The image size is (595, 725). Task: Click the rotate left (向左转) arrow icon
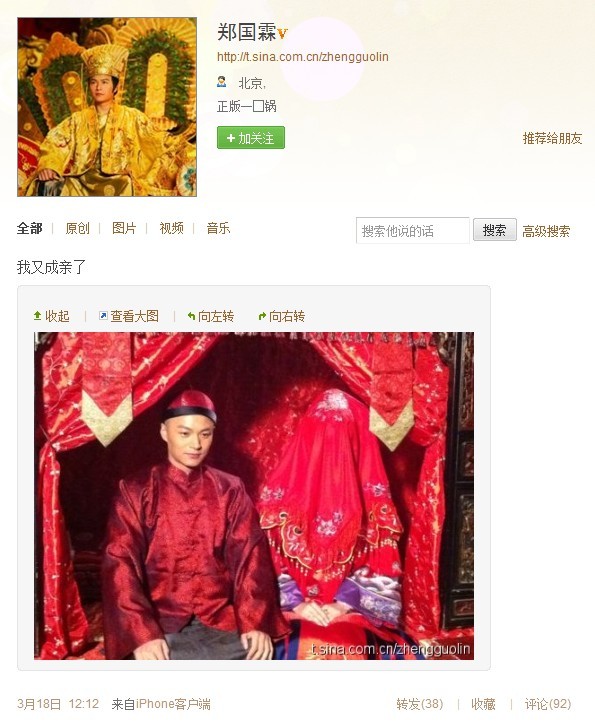coord(191,316)
